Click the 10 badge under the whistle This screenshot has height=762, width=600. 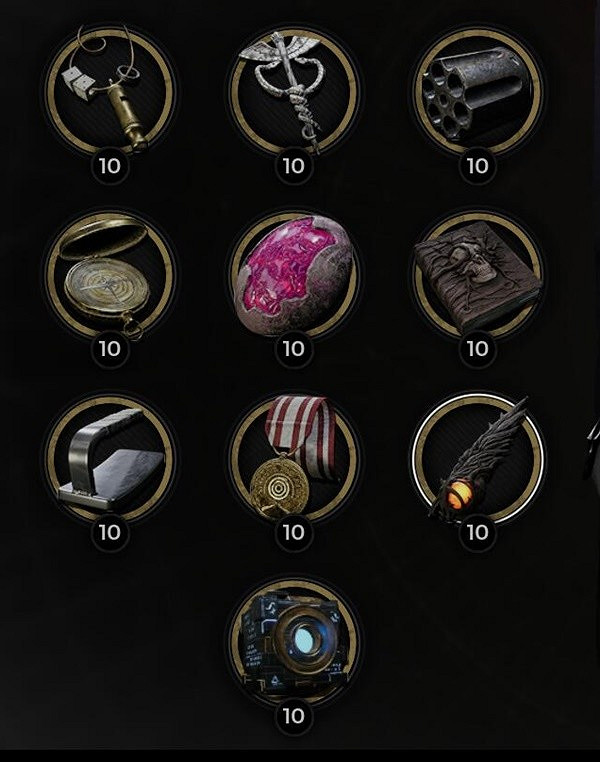pyautogui.click(x=110, y=166)
